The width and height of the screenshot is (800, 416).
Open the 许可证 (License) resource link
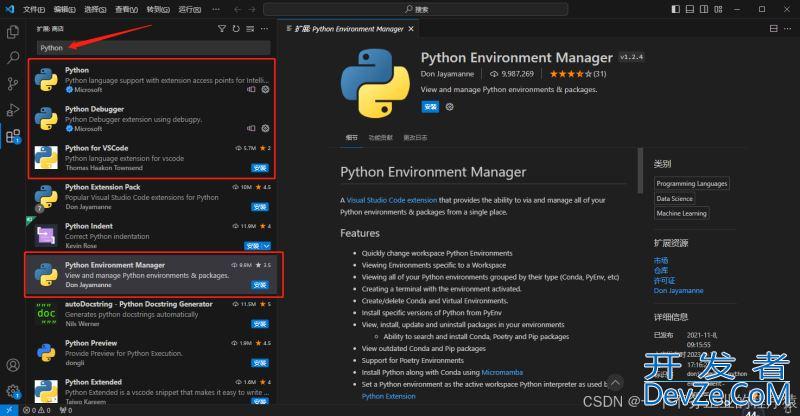(x=664, y=281)
